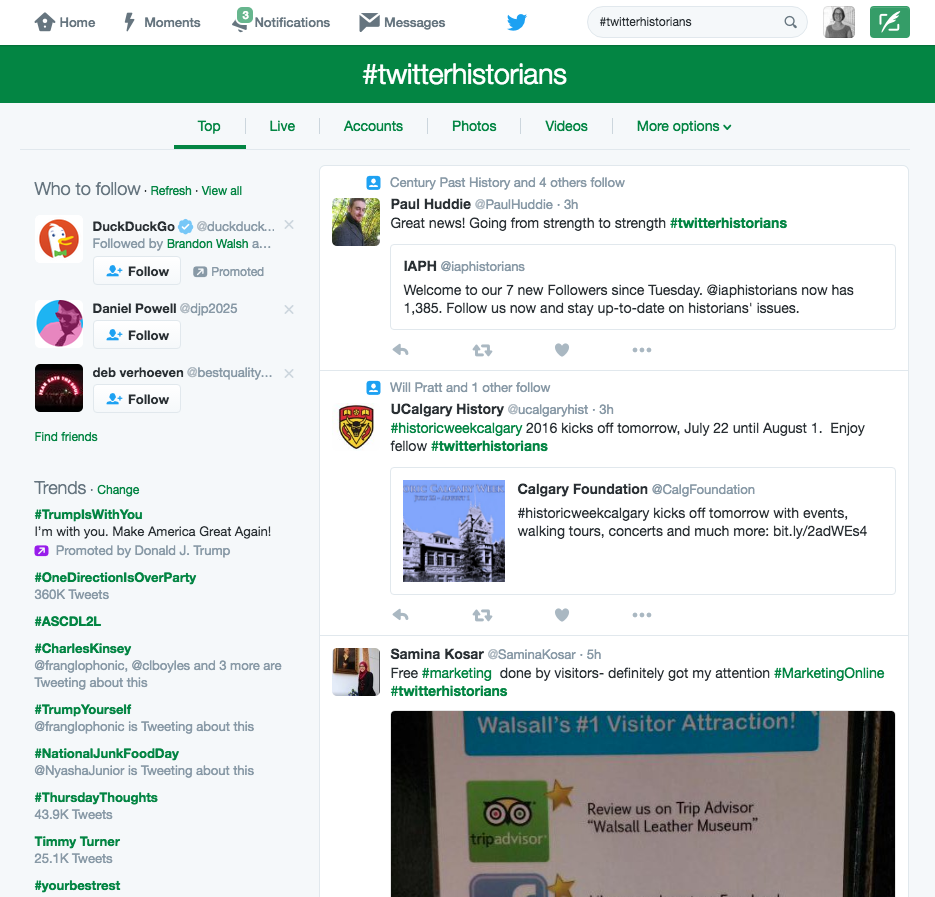This screenshot has width=935, height=897.
Task: Dismiss Daniel Powell follow suggestion
Action: click(289, 310)
